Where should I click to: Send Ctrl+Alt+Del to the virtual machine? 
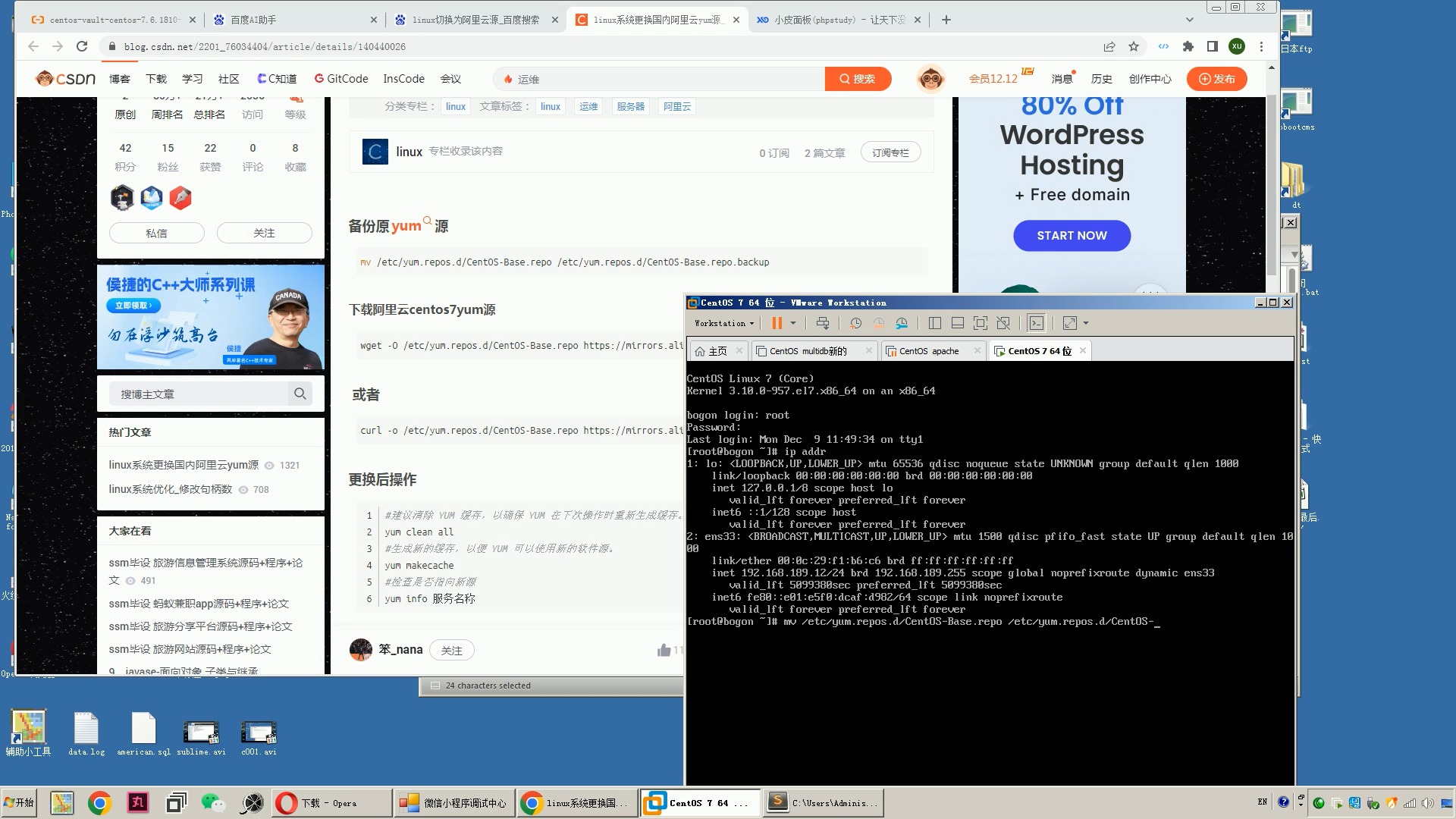click(822, 323)
